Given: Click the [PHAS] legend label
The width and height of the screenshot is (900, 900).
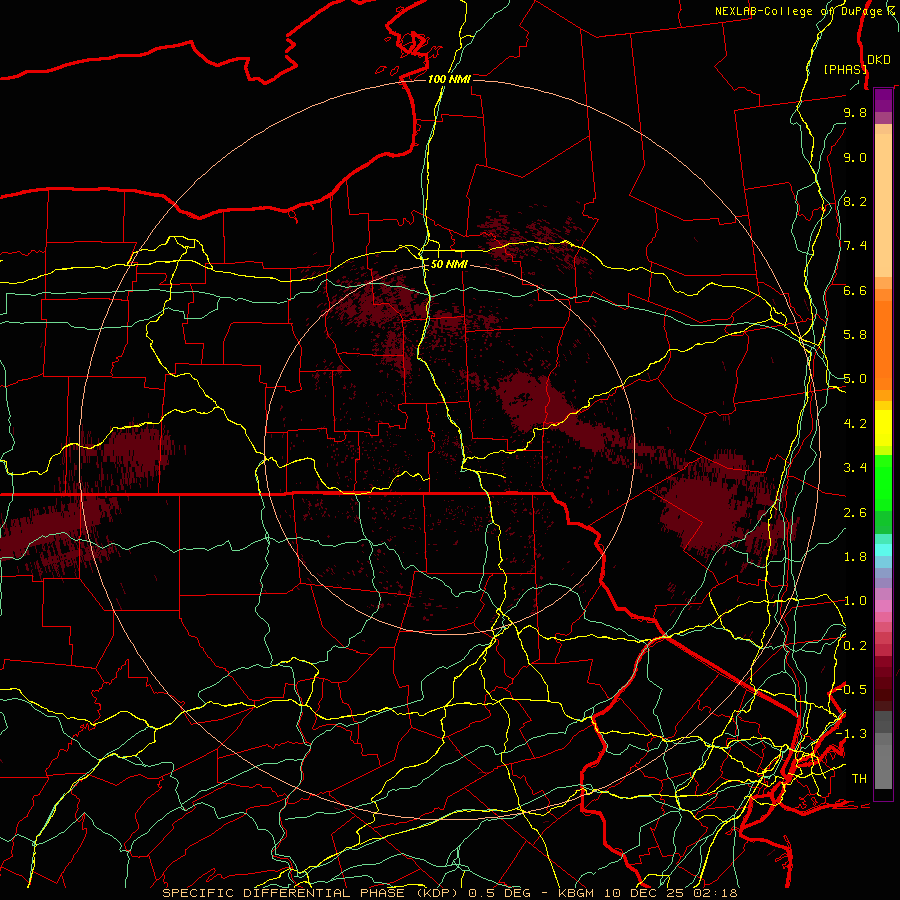Looking at the screenshot, I should coord(845,69).
